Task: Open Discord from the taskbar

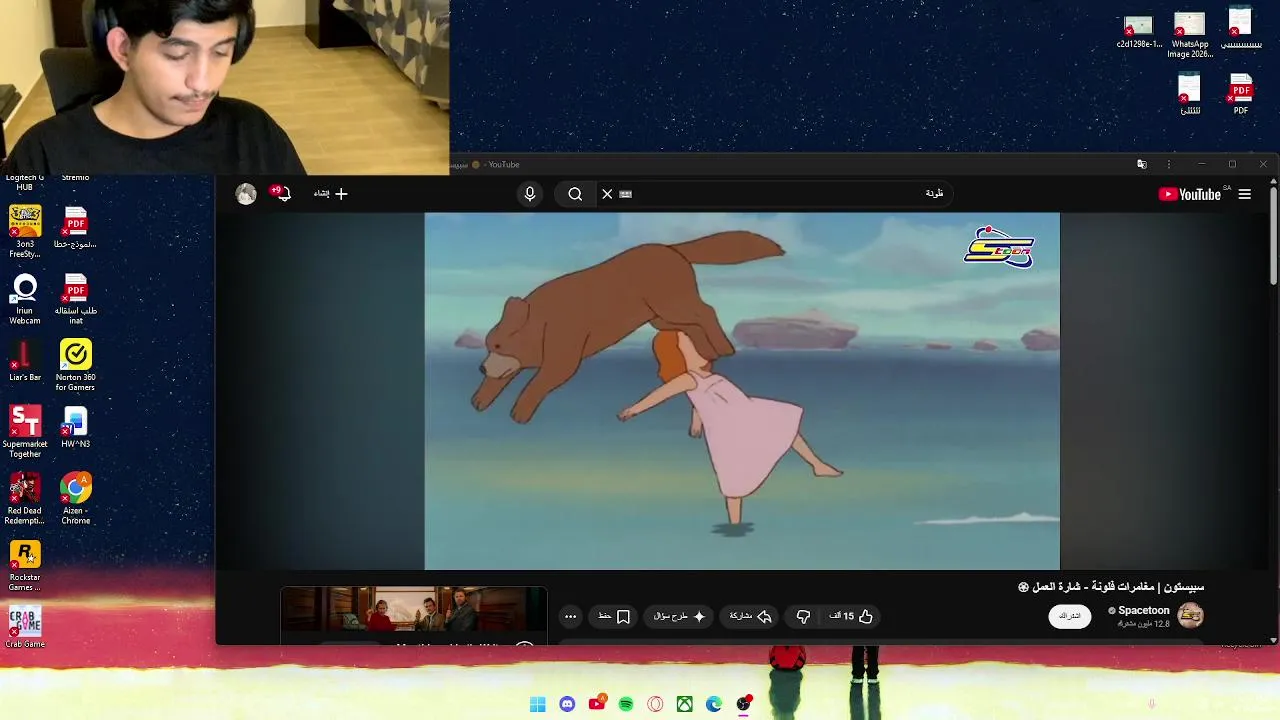Action: (567, 704)
